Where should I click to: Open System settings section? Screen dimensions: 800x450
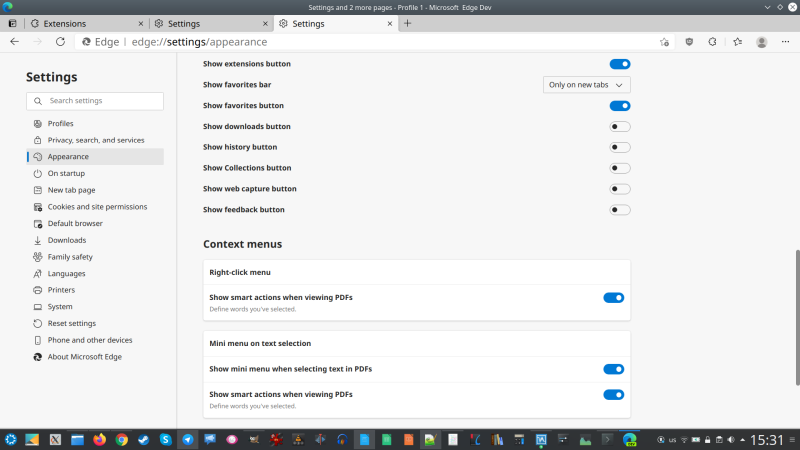[95, 307]
